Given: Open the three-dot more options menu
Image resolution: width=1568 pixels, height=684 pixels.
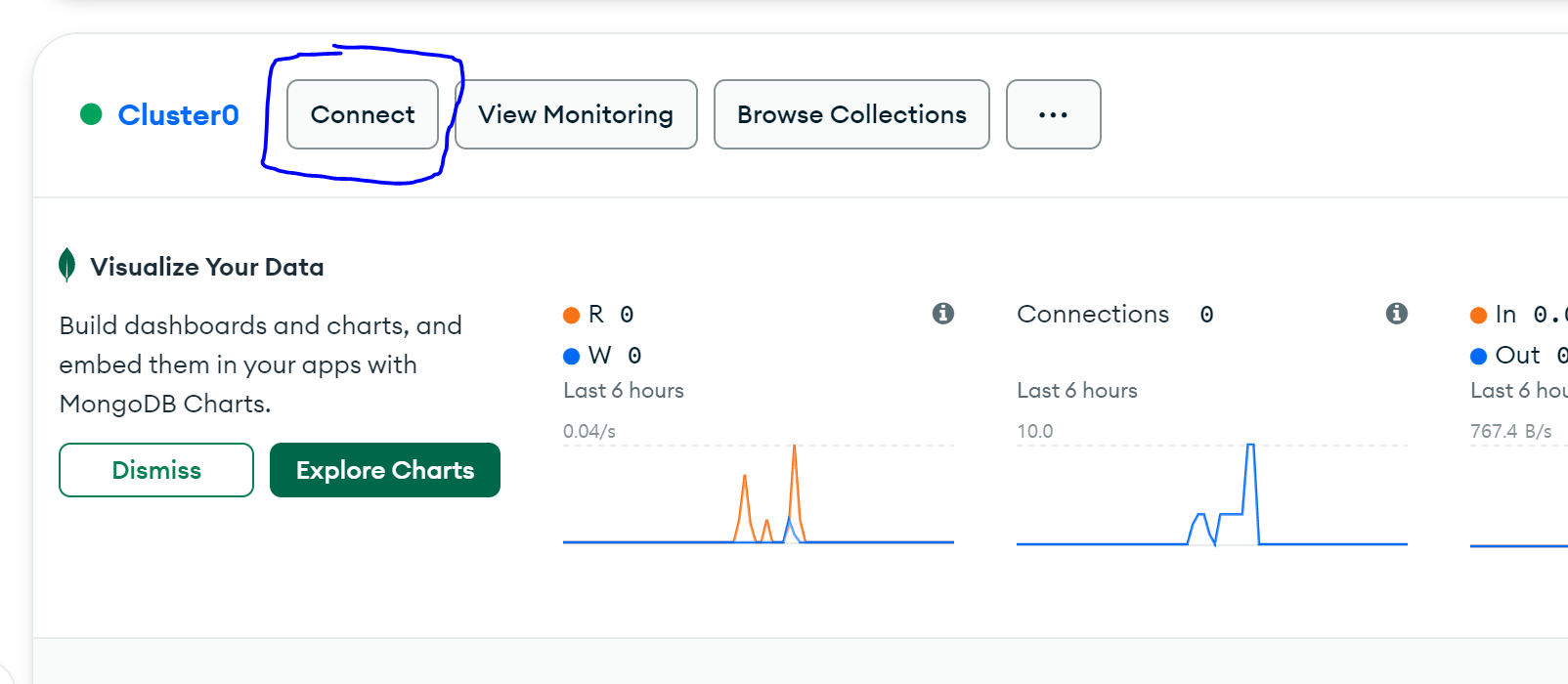Looking at the screenshot, I should [1053, 114].
